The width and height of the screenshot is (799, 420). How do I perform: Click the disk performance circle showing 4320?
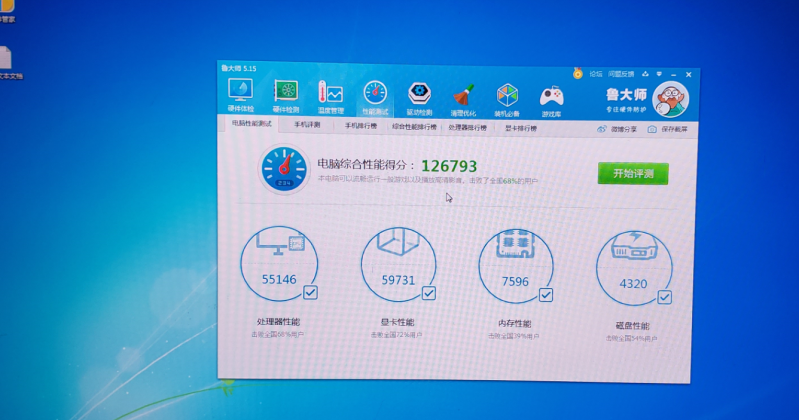point(634,268)
